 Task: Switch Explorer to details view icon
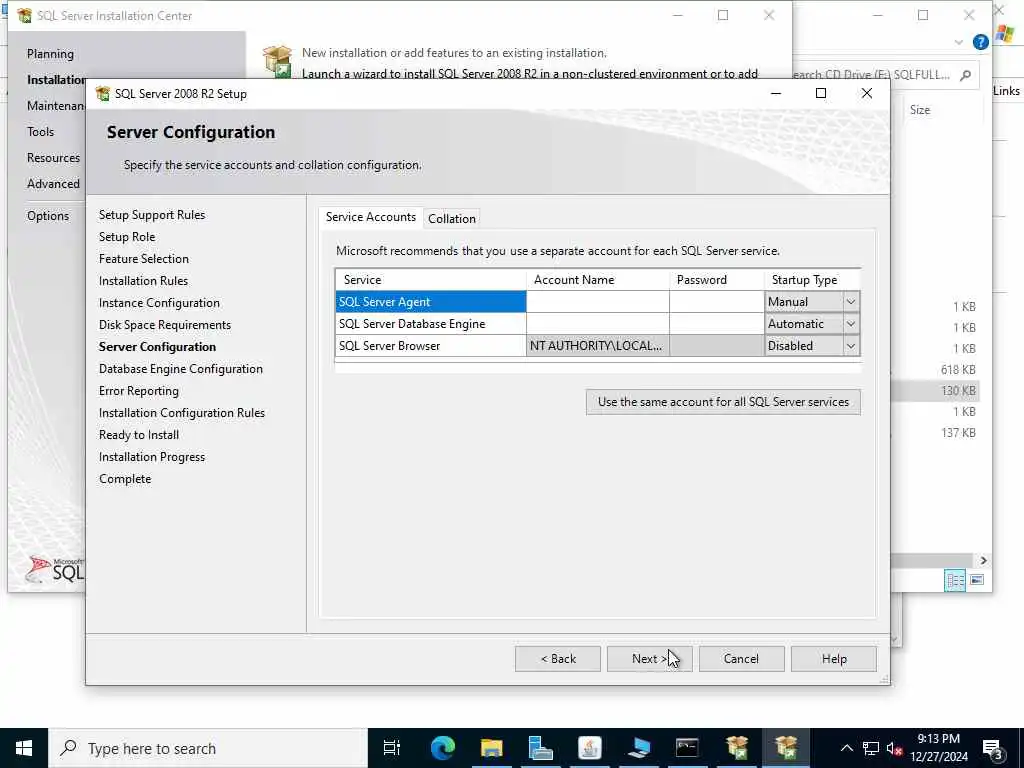955,580
